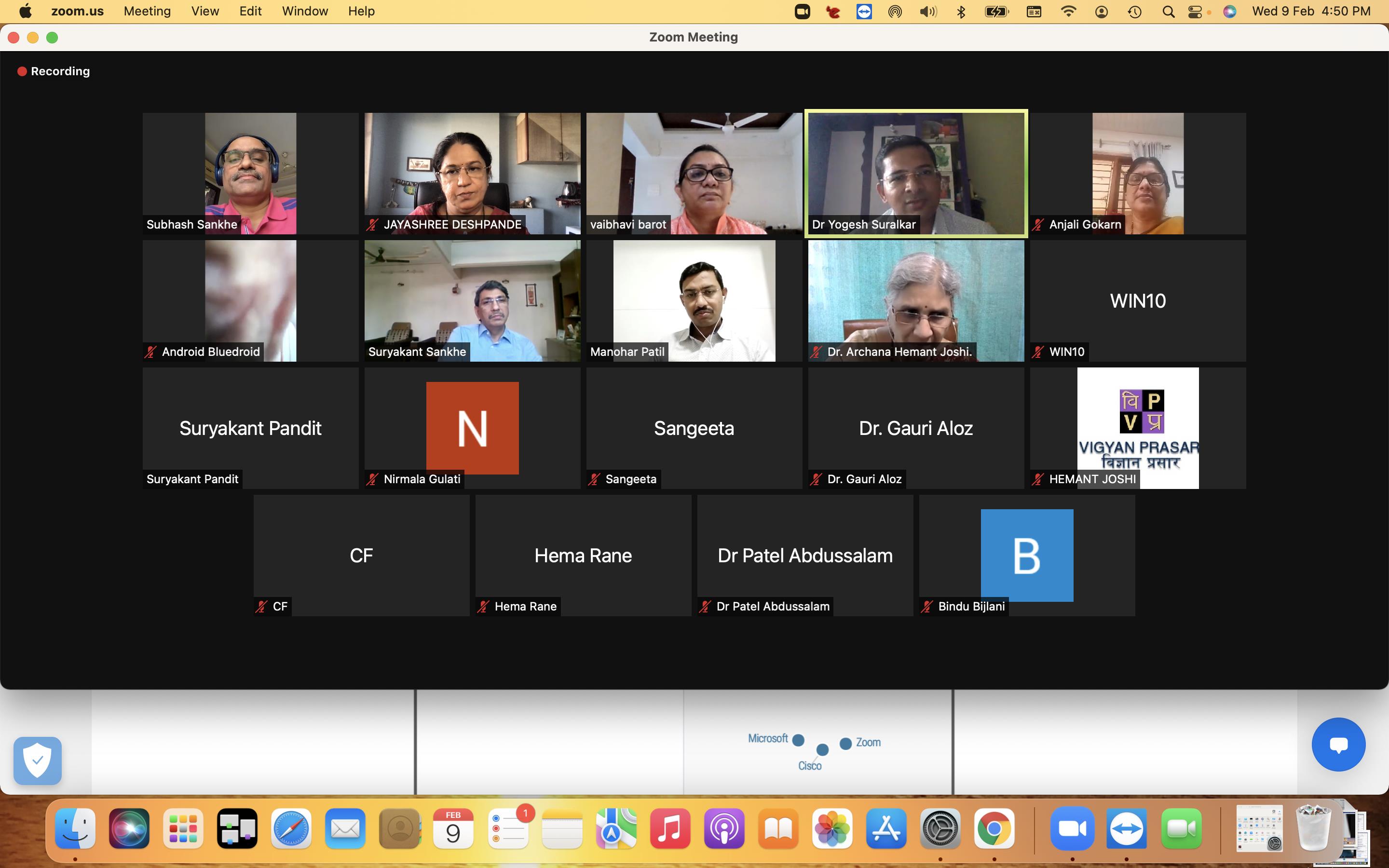Open Launchpad in the dock

183,828
